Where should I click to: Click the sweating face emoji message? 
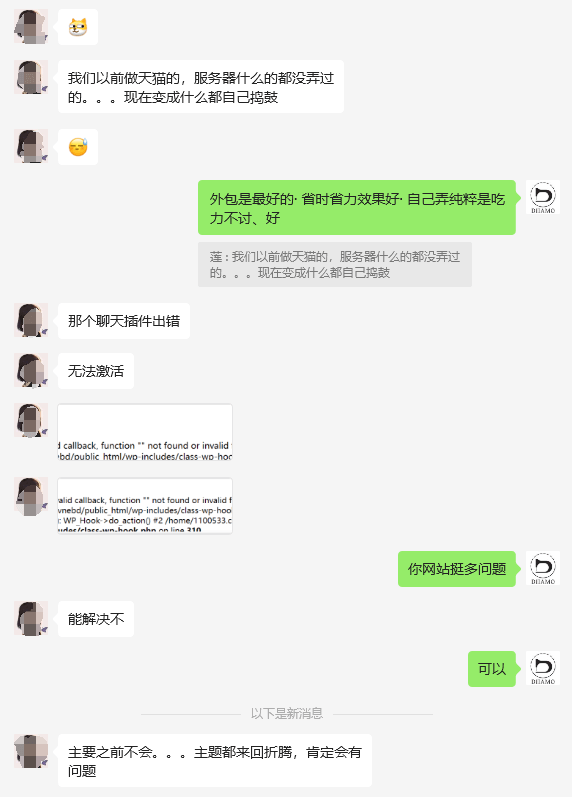[x=78, y=147]
